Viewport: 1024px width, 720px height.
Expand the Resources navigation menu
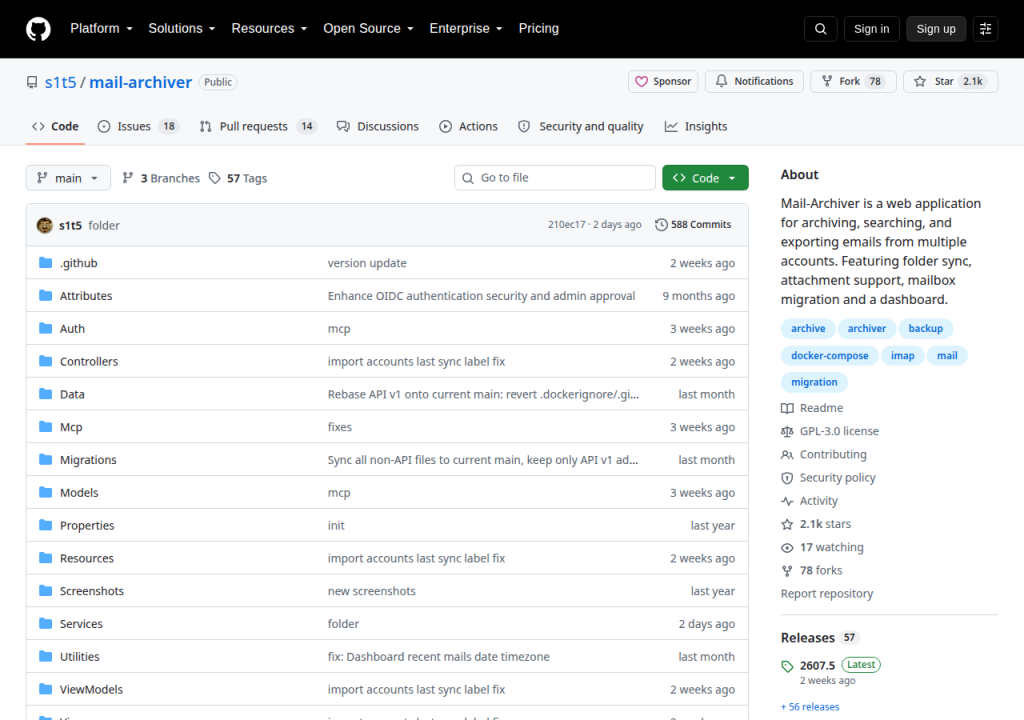pyautogui.click(x=269, y=29)
